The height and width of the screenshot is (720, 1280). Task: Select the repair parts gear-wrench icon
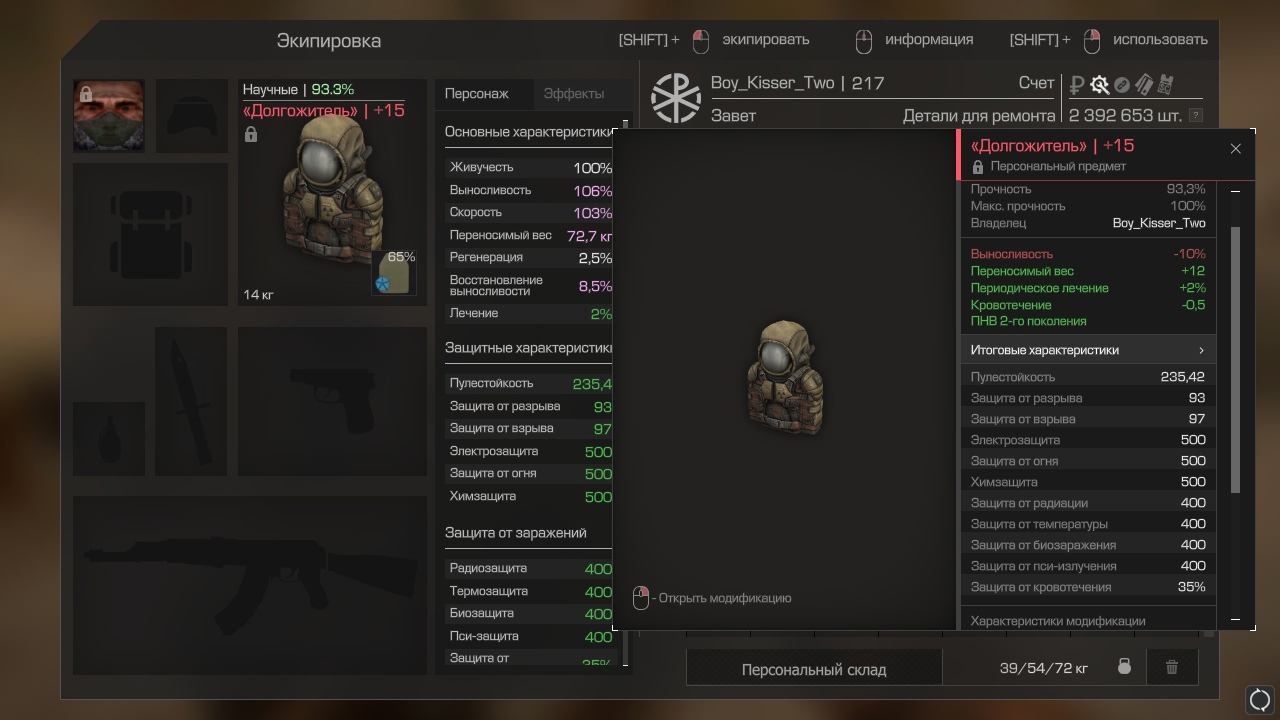(x=1100, y=85)
